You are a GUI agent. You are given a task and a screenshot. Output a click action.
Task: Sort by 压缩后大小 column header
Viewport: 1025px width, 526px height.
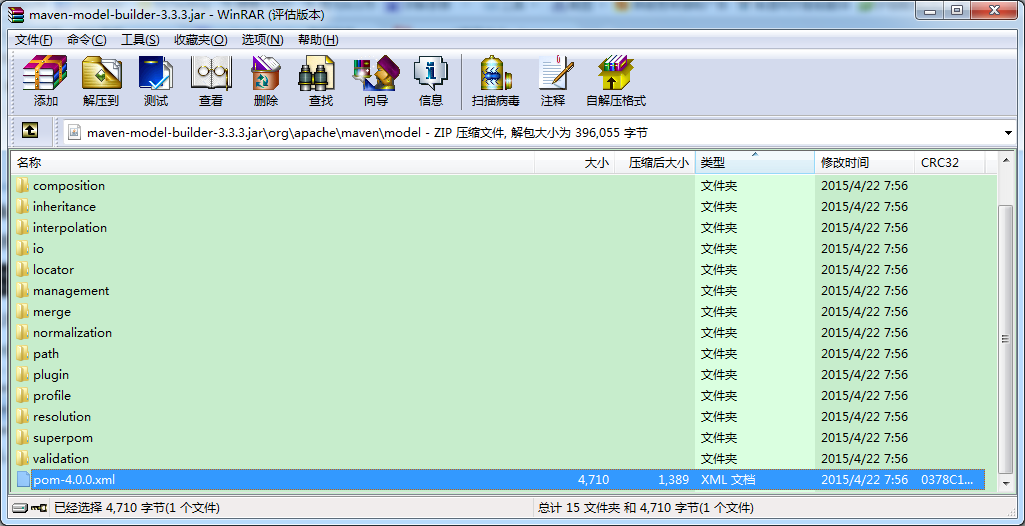click(x=655, y=163)
